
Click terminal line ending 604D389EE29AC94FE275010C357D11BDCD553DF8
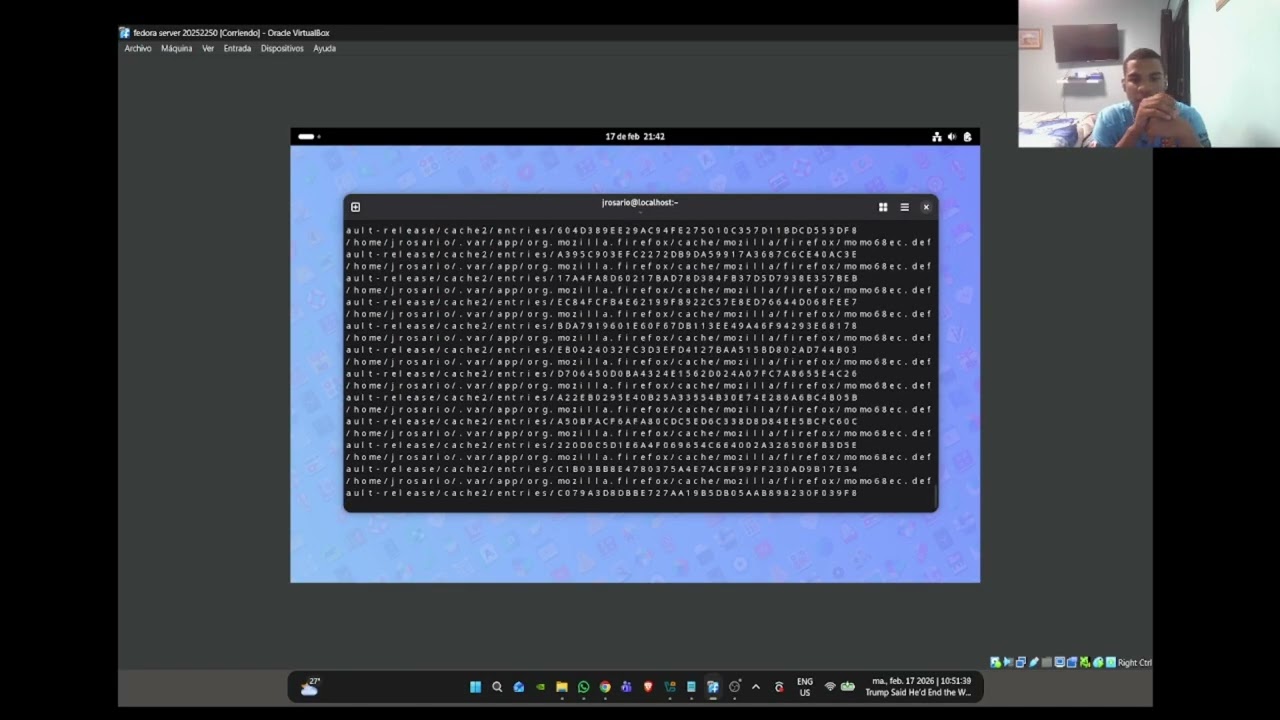pos(602,231)
